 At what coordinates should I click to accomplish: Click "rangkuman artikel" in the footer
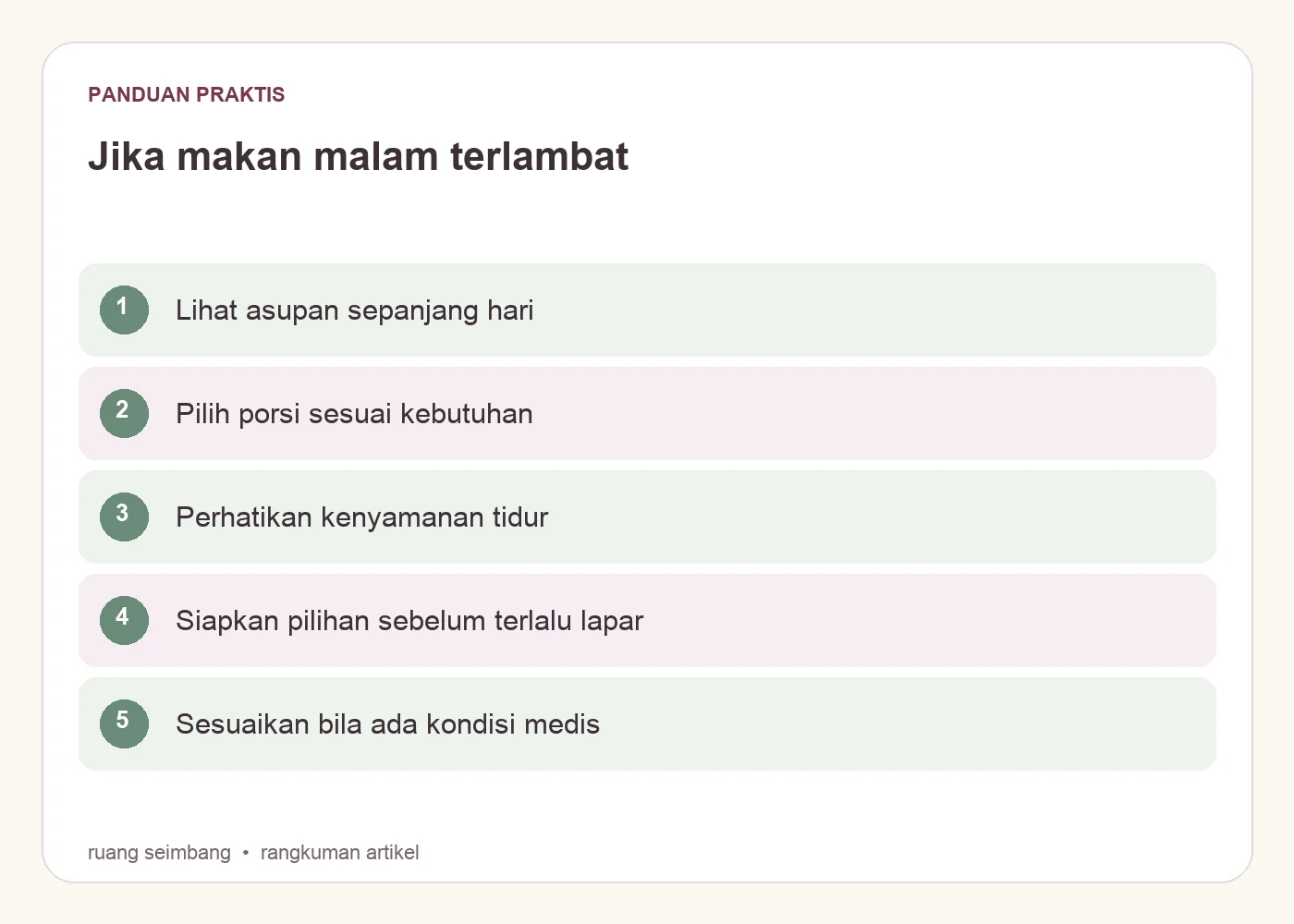340,852
